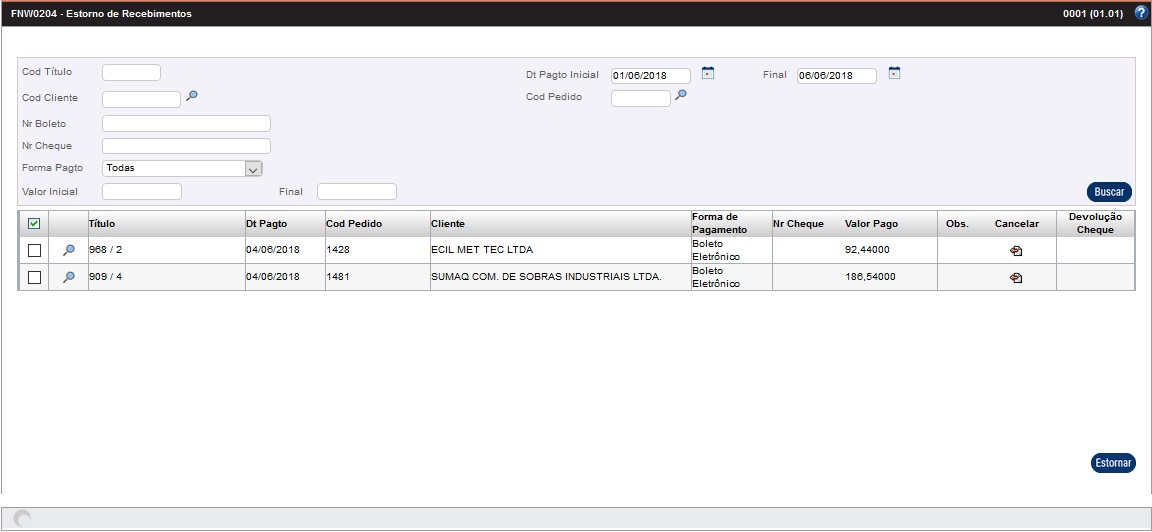Toggle the select-all checkbox in table header
1152x532 pixels.
(34, 223)
